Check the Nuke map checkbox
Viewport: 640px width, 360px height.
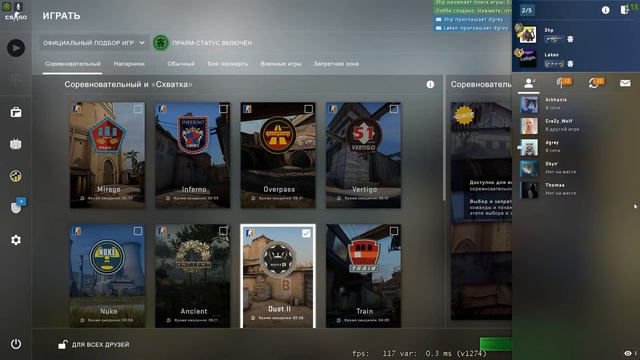138,231
